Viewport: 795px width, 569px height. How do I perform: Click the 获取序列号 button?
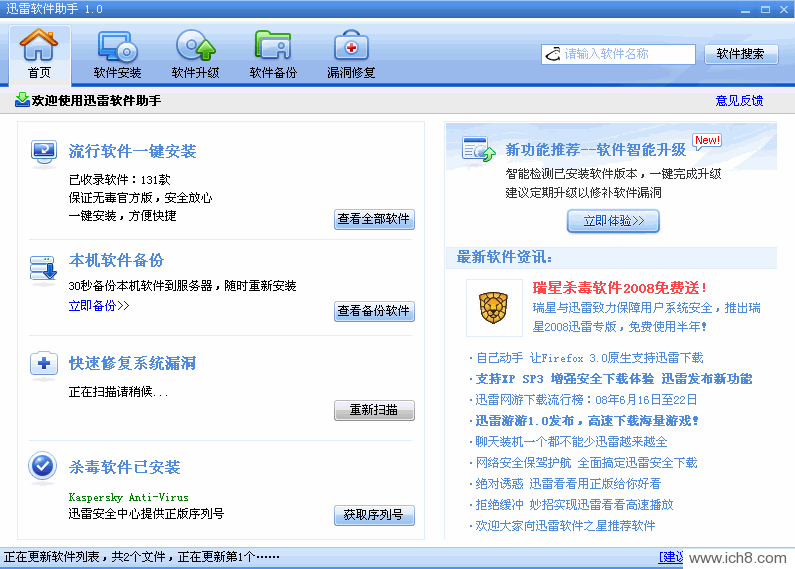(x=374, y=515)
